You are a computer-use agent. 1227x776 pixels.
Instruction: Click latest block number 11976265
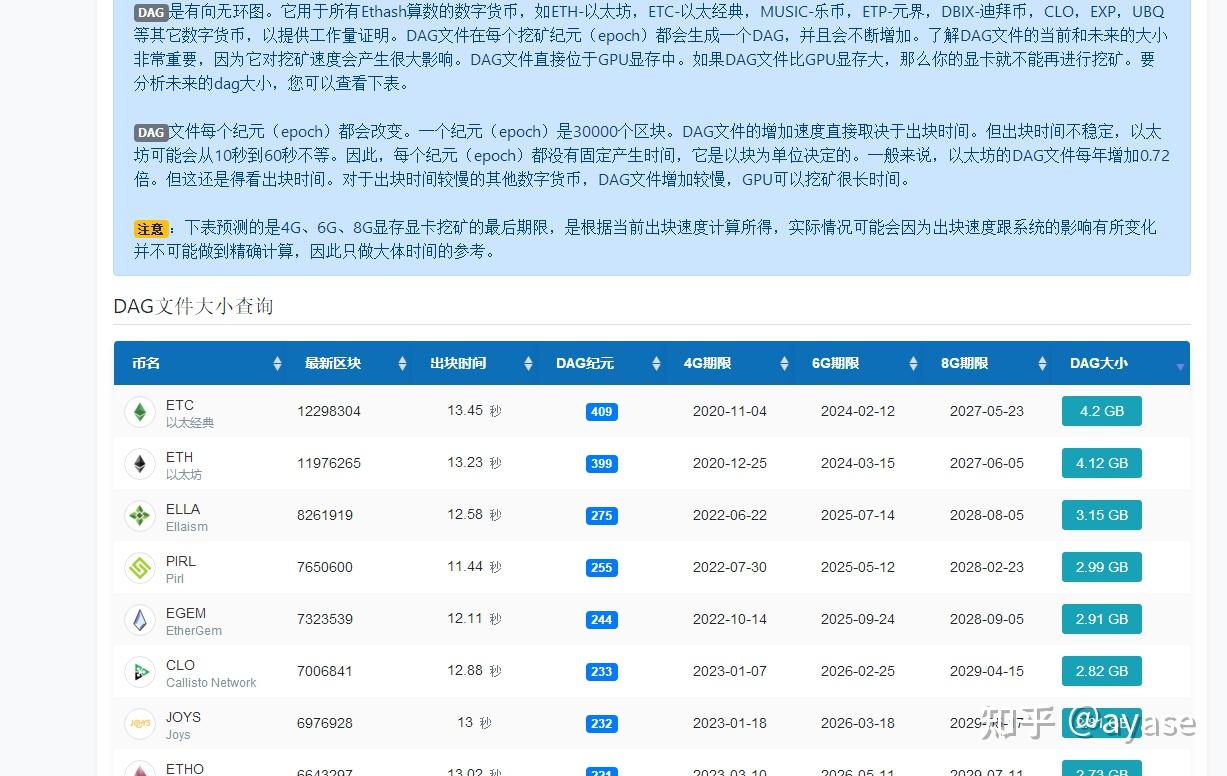tap(329, 463)
